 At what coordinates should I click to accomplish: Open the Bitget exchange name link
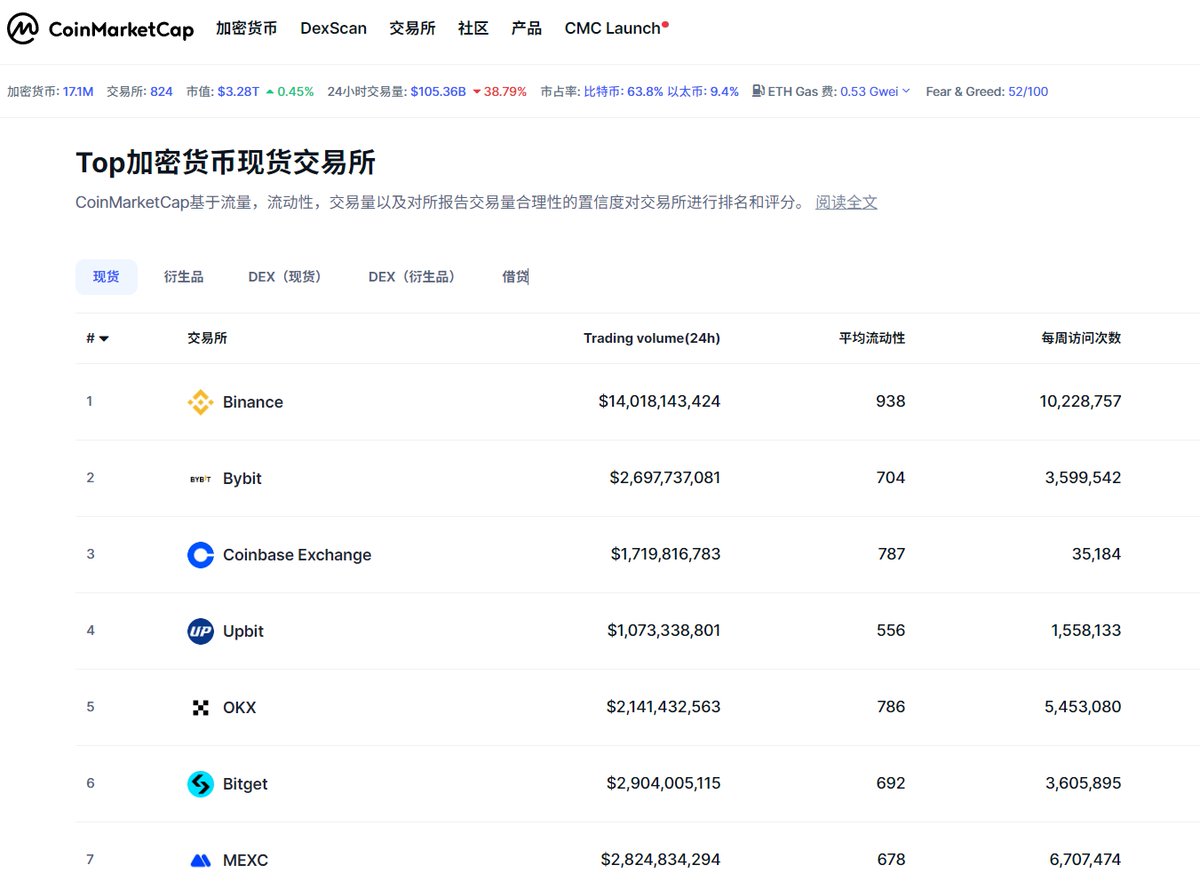[245, 784]
